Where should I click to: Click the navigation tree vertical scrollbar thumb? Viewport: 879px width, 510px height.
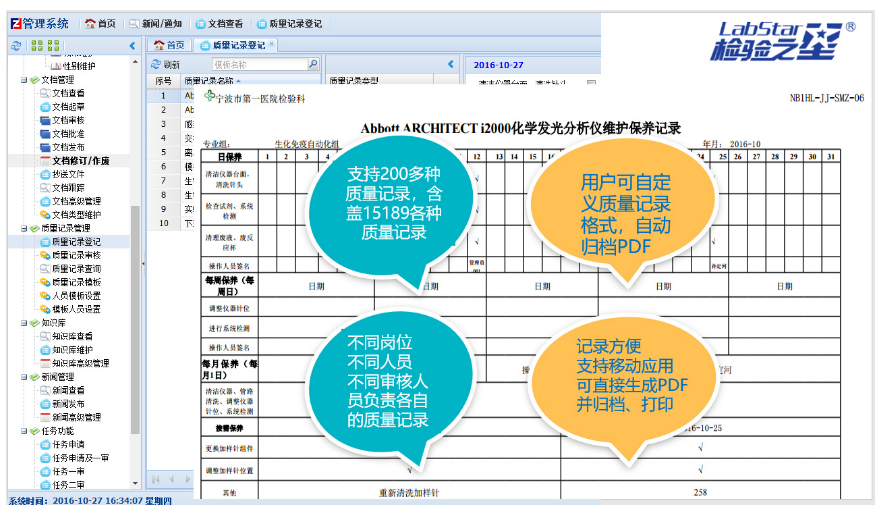(135, 319)
